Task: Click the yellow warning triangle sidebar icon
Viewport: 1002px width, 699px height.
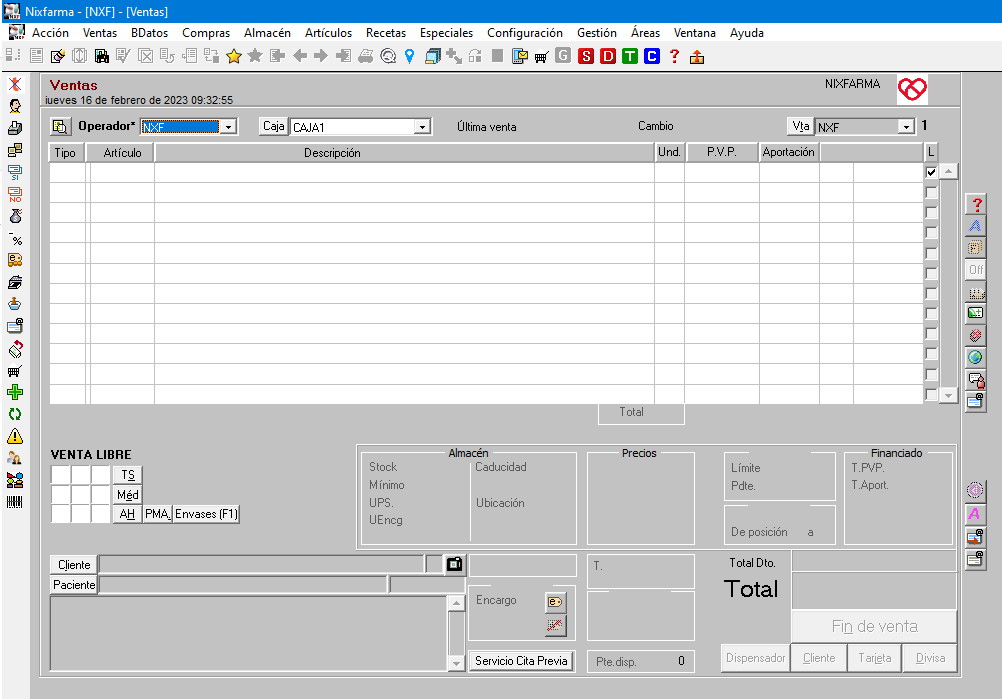Action: tap(15, 436)
